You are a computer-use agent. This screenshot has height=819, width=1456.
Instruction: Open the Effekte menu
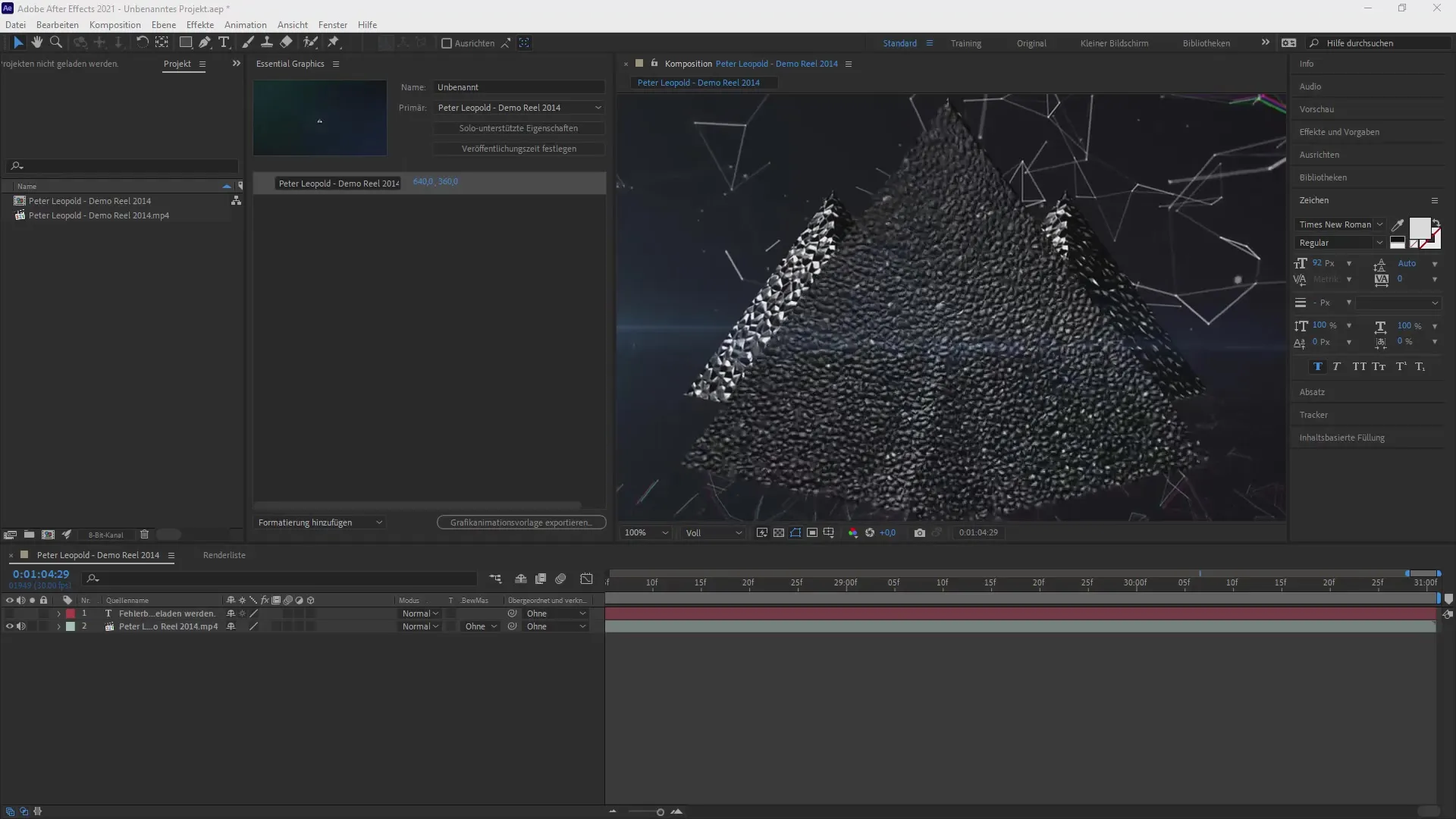[200, 24]
